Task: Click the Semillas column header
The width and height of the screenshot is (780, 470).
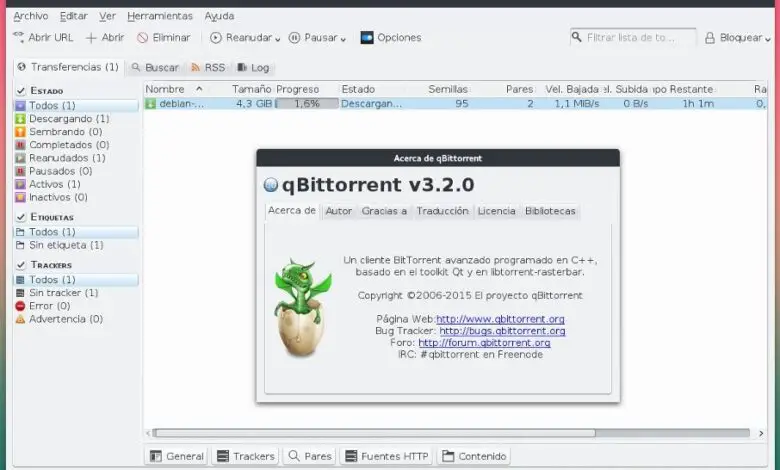Action: point(448,89)
